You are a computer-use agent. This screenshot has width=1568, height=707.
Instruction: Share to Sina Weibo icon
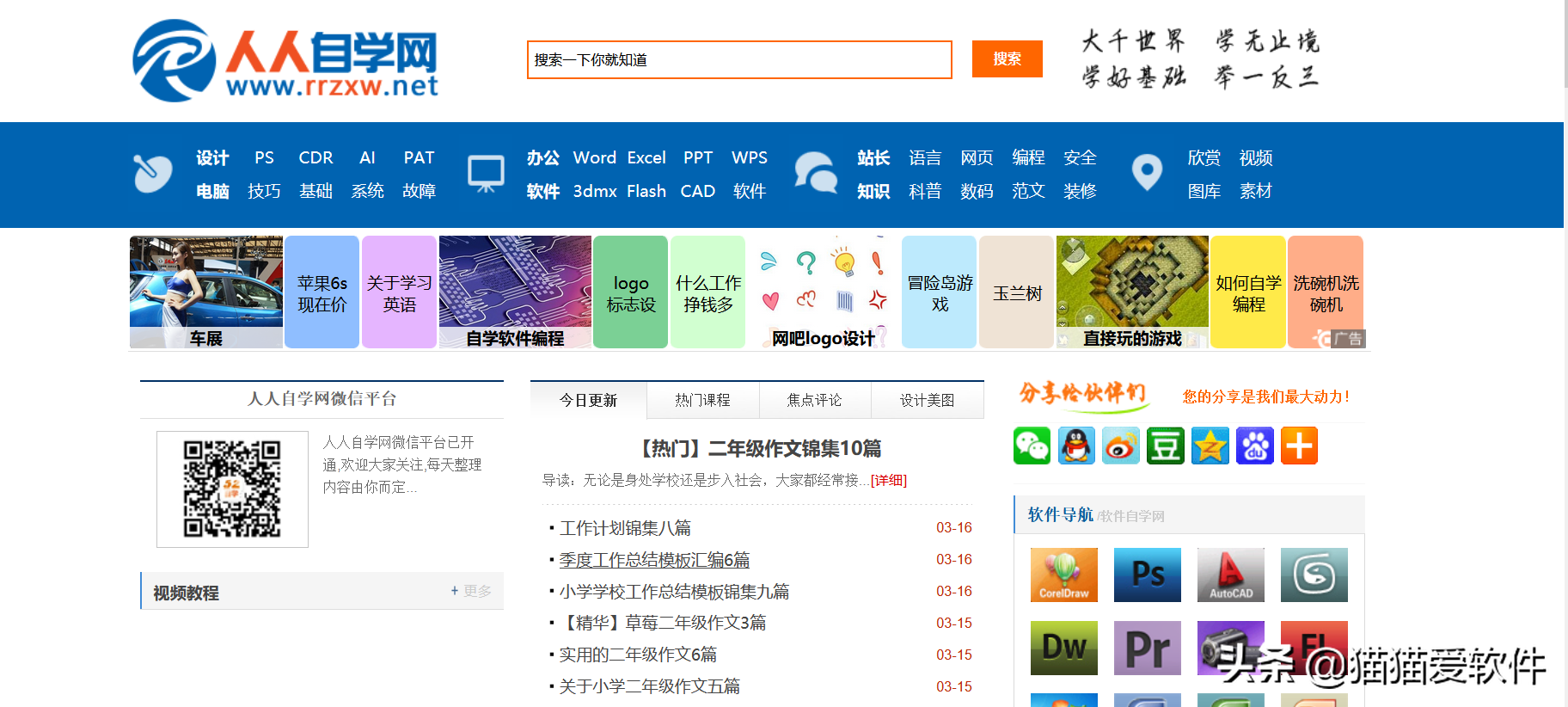1121,446
